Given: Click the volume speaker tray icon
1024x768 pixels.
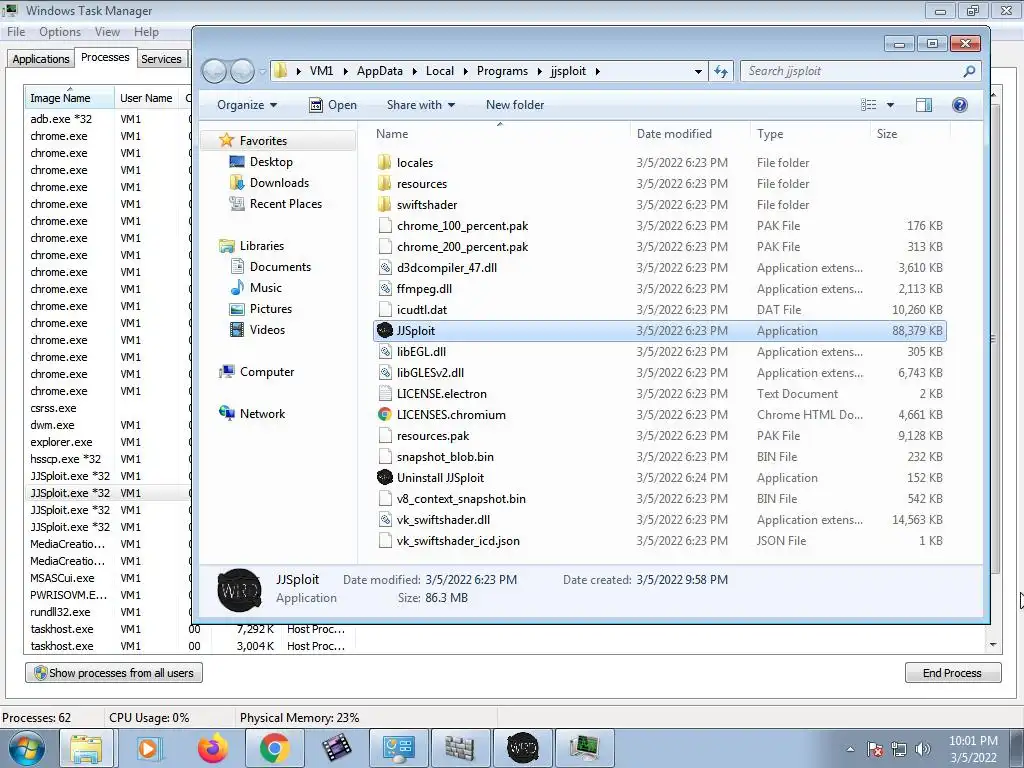Looking at the screenshot, I should point(922,749).
